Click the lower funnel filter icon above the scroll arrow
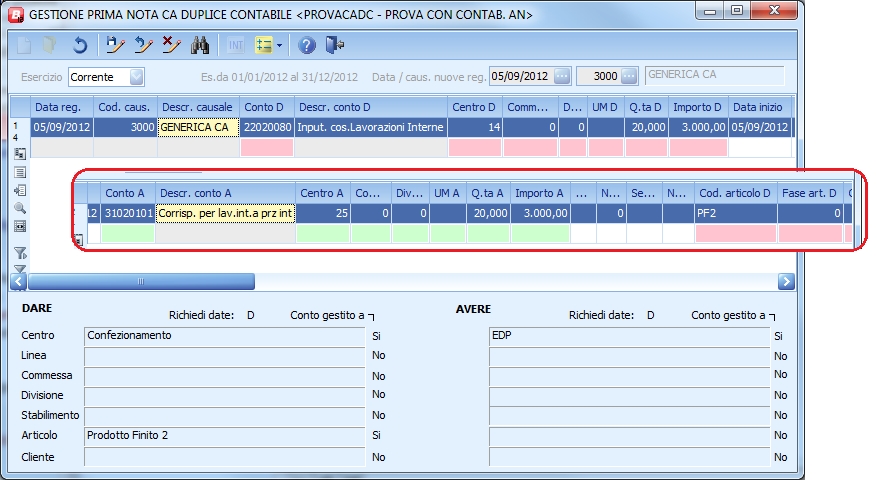The width and height of the screenshot is (877, 480). point(20,269)
